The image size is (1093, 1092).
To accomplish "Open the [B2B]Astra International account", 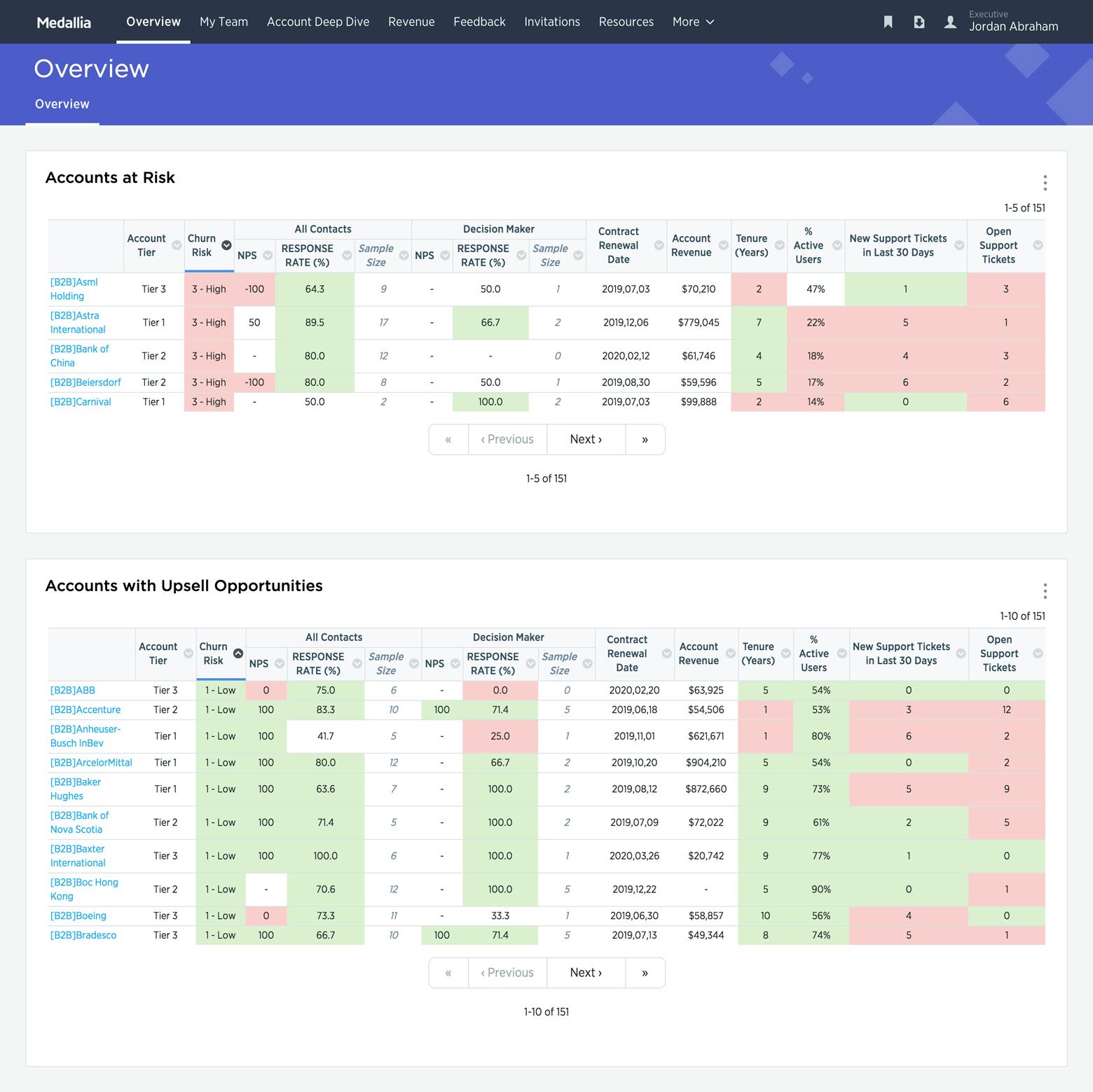I will 78,323.
